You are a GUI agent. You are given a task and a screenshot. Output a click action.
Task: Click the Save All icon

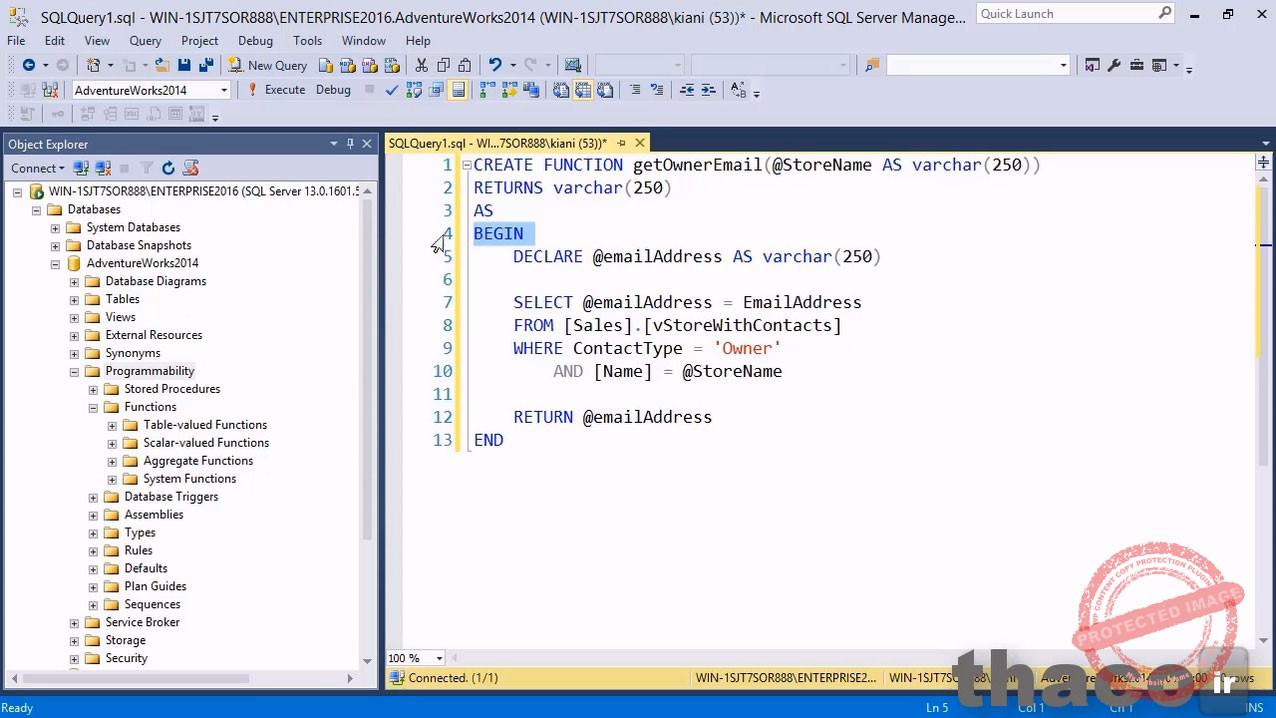pos(206,65)
